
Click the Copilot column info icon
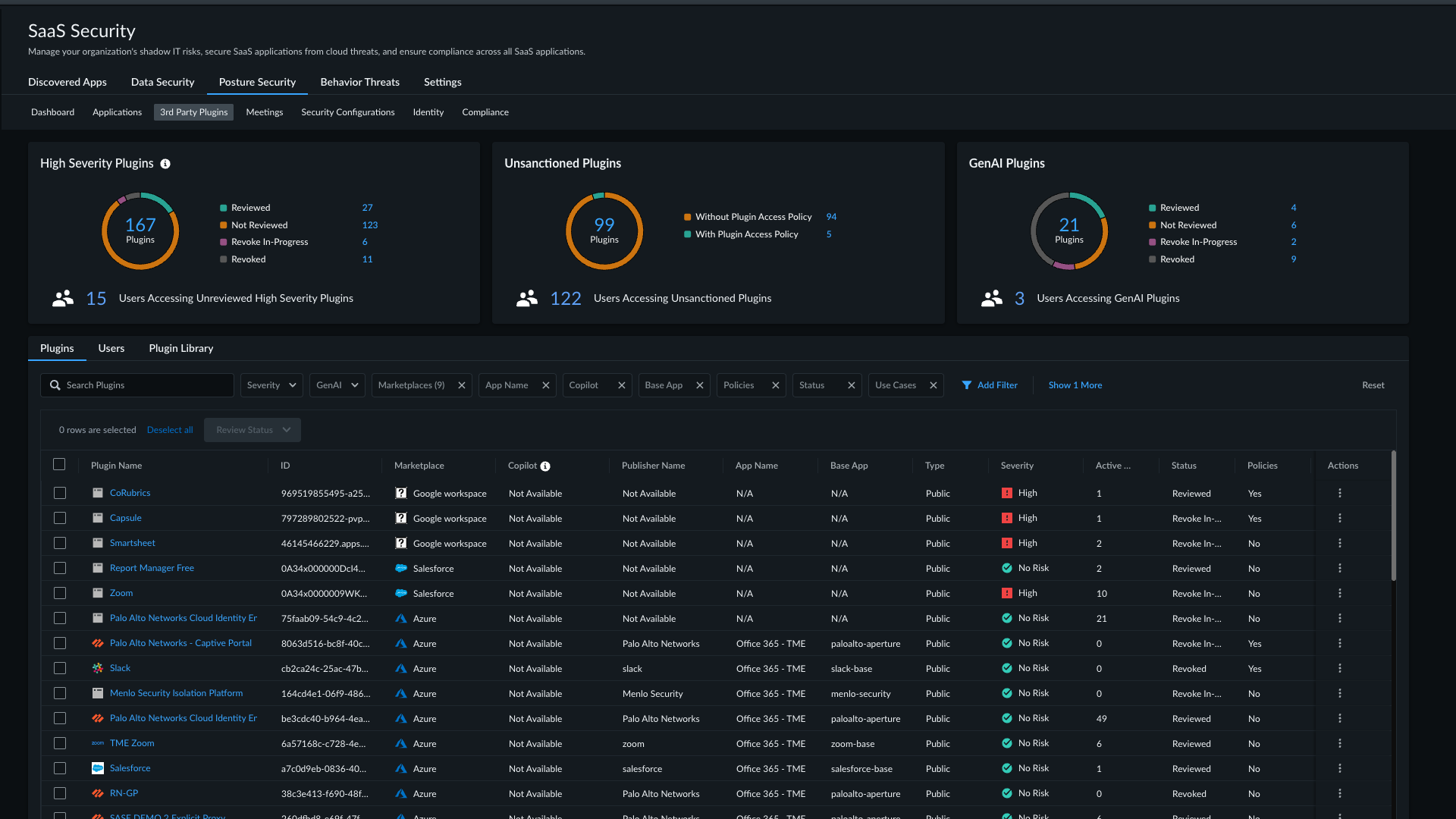pyautogui.click(x=545, y=466)
